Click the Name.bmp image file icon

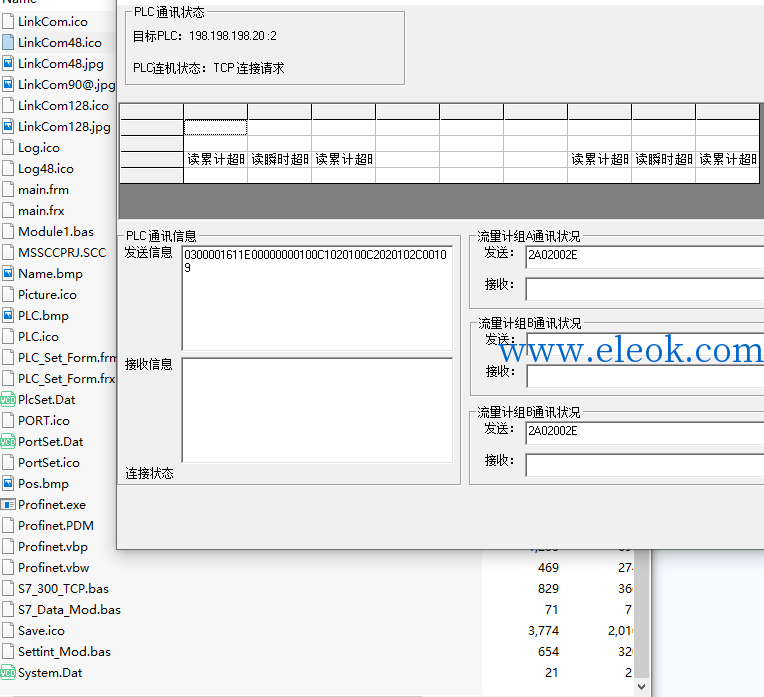(8, 273)
